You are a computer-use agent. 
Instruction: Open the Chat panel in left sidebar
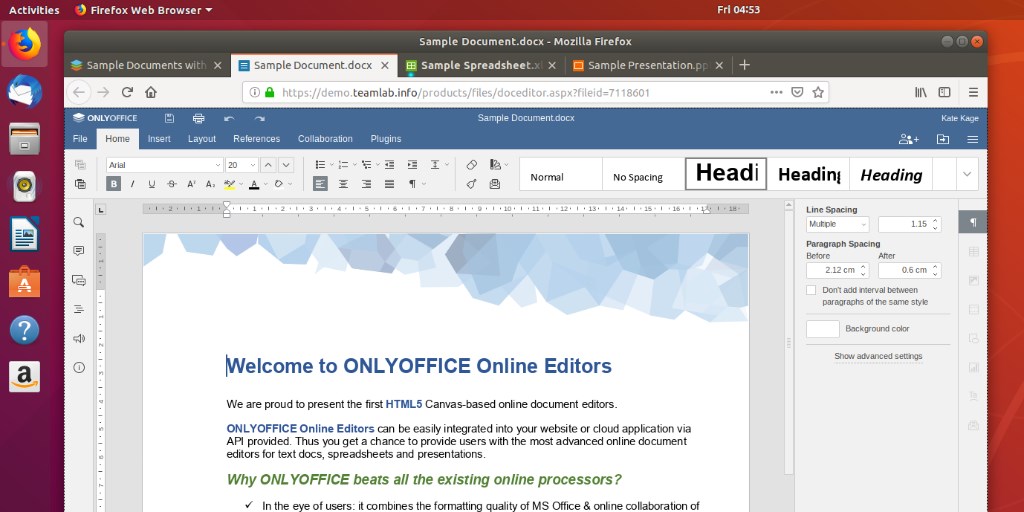pos(79,280)
